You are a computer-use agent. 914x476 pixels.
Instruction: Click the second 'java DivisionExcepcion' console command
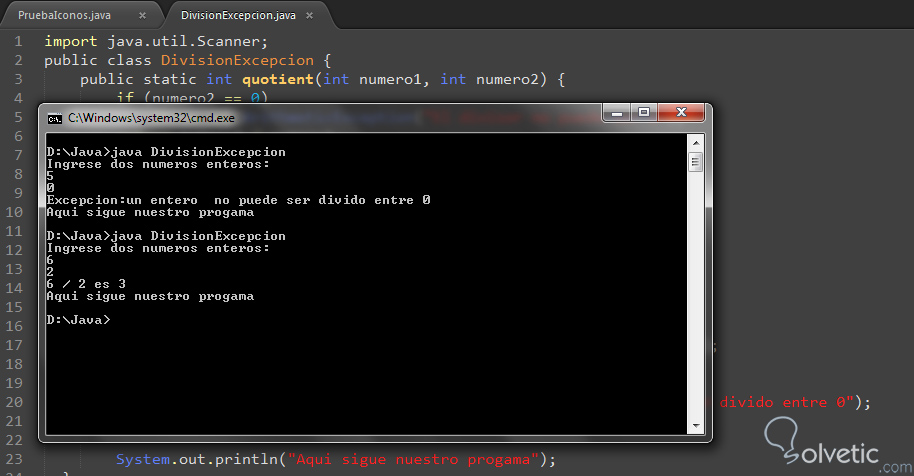[198, 236]
